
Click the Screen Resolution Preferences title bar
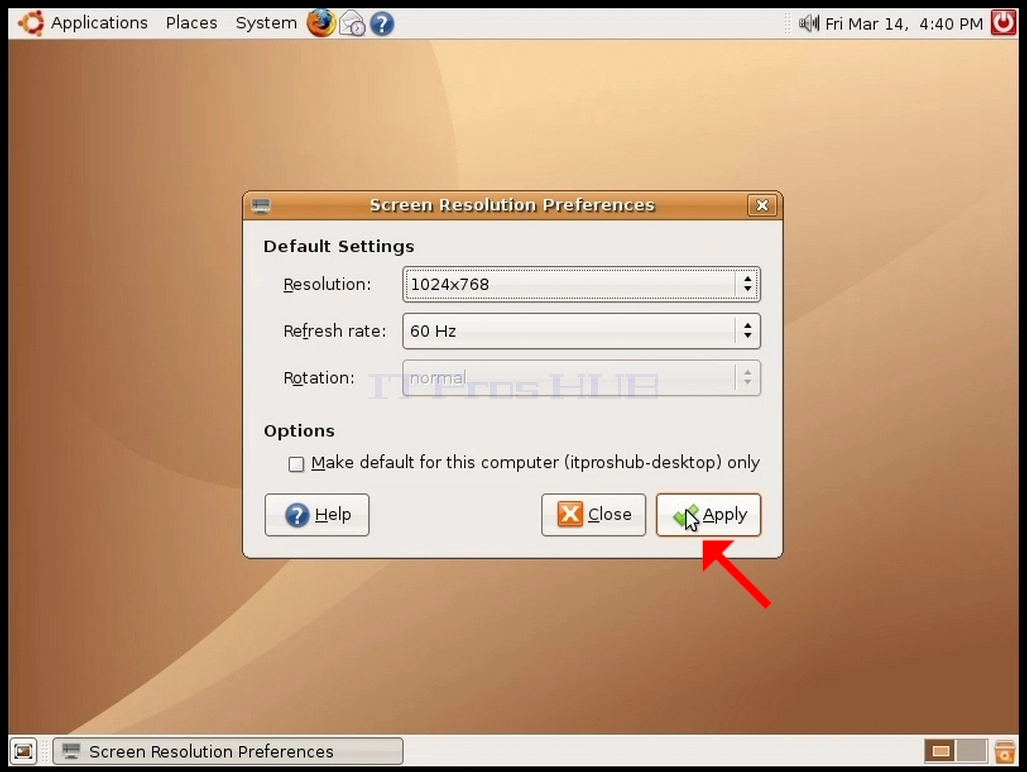512,205
